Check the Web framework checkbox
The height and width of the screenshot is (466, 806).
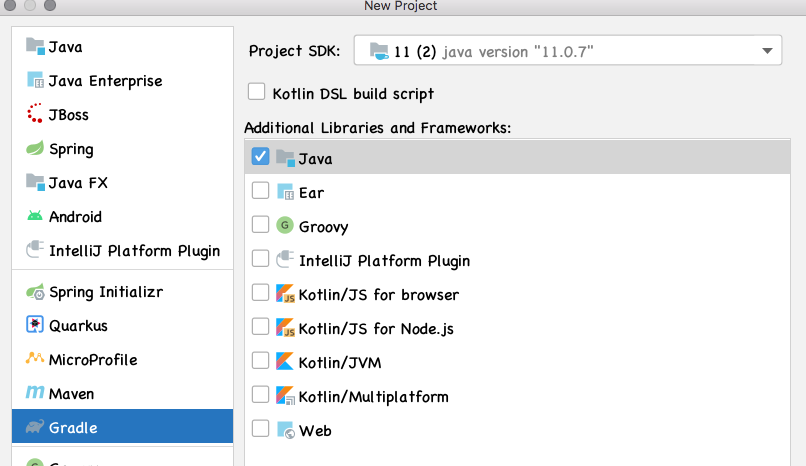coord(260,428)
